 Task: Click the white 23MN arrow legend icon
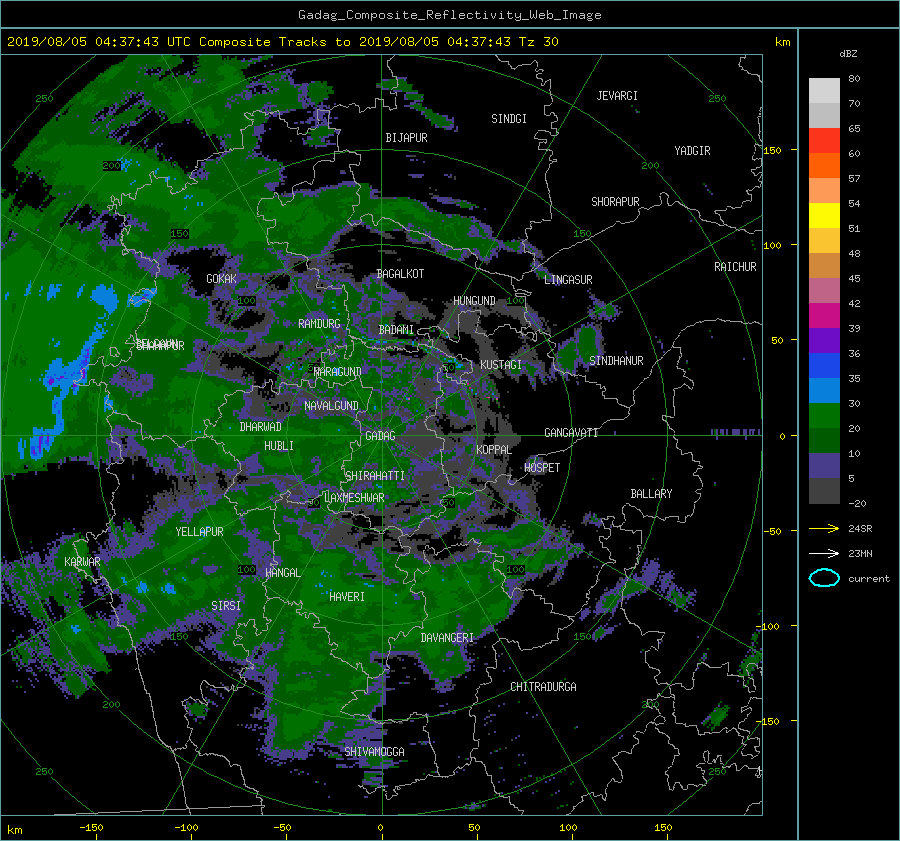[824, 553]
